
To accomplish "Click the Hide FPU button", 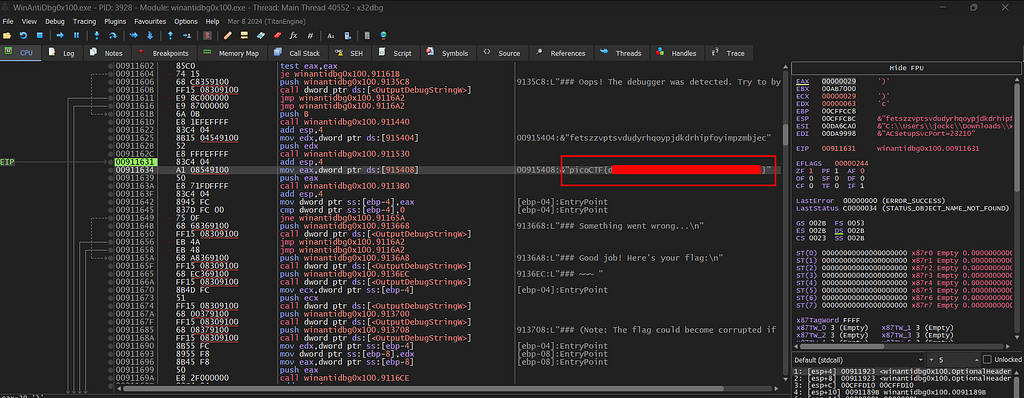I will coord(907,69).
